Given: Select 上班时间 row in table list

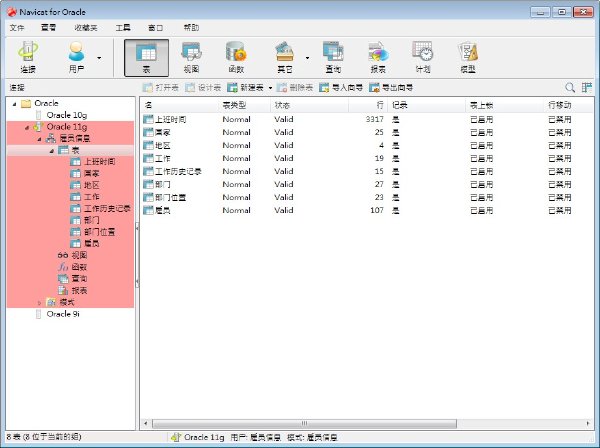Looking at the screenshot, I should coord(367,119).
